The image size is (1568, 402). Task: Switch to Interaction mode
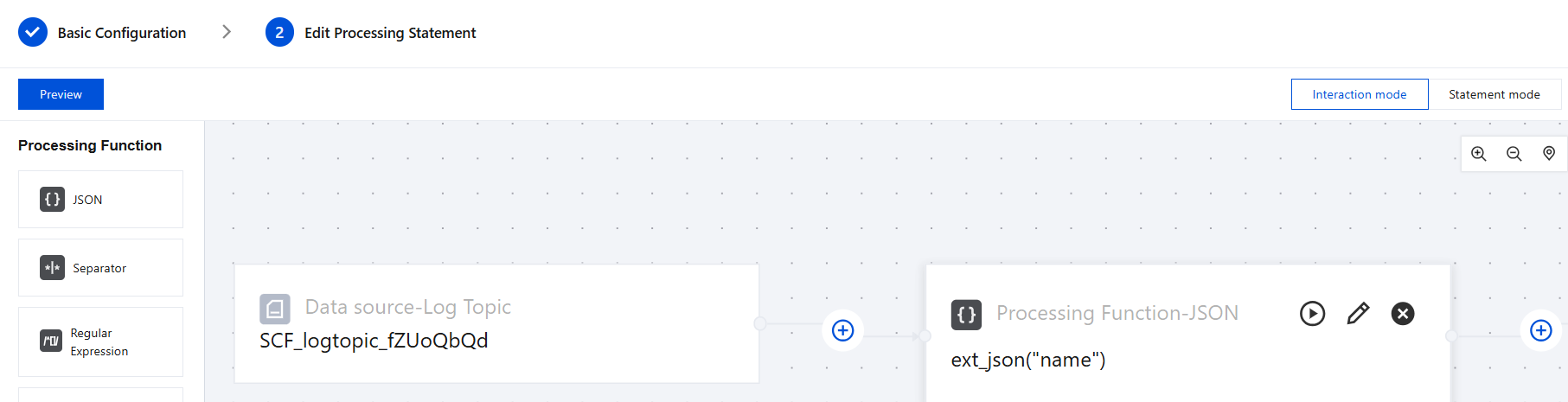(1359, 94)
